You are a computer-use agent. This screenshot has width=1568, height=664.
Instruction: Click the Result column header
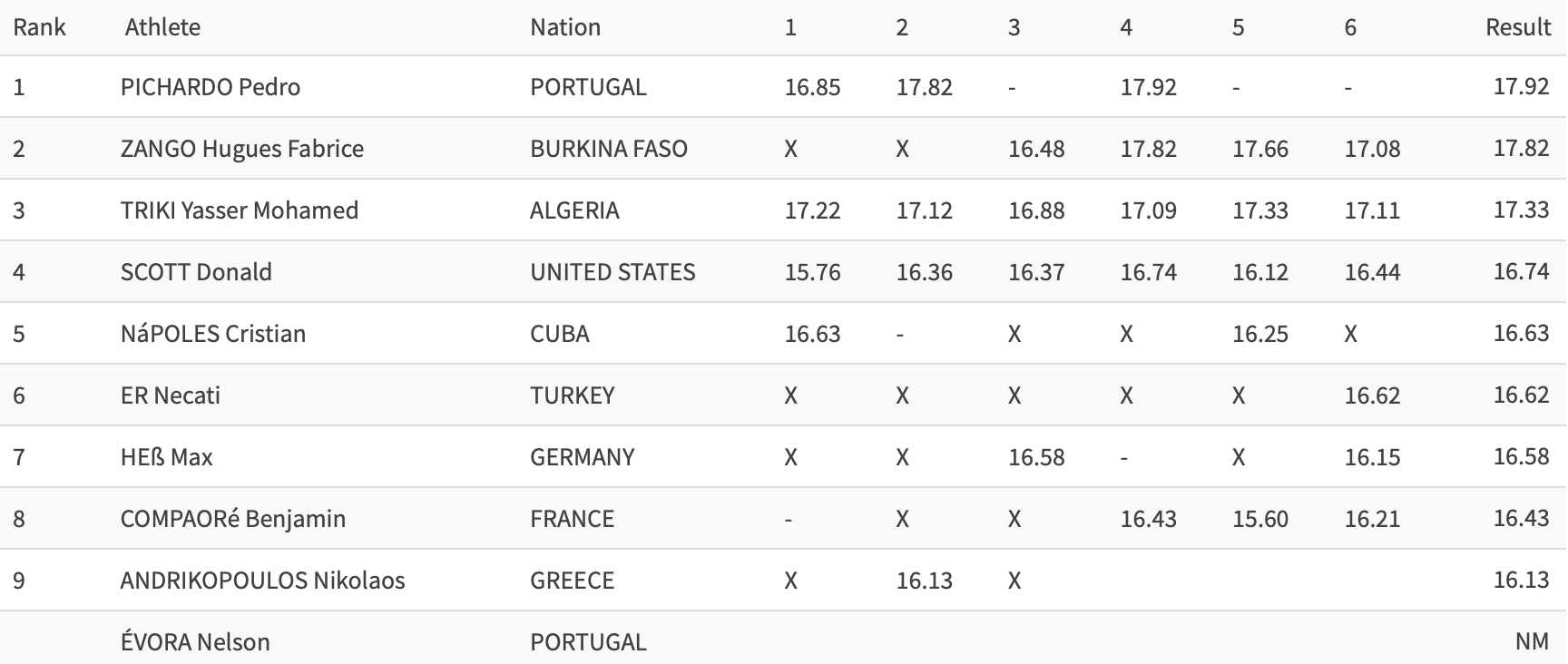click(x=1517, y=27)
